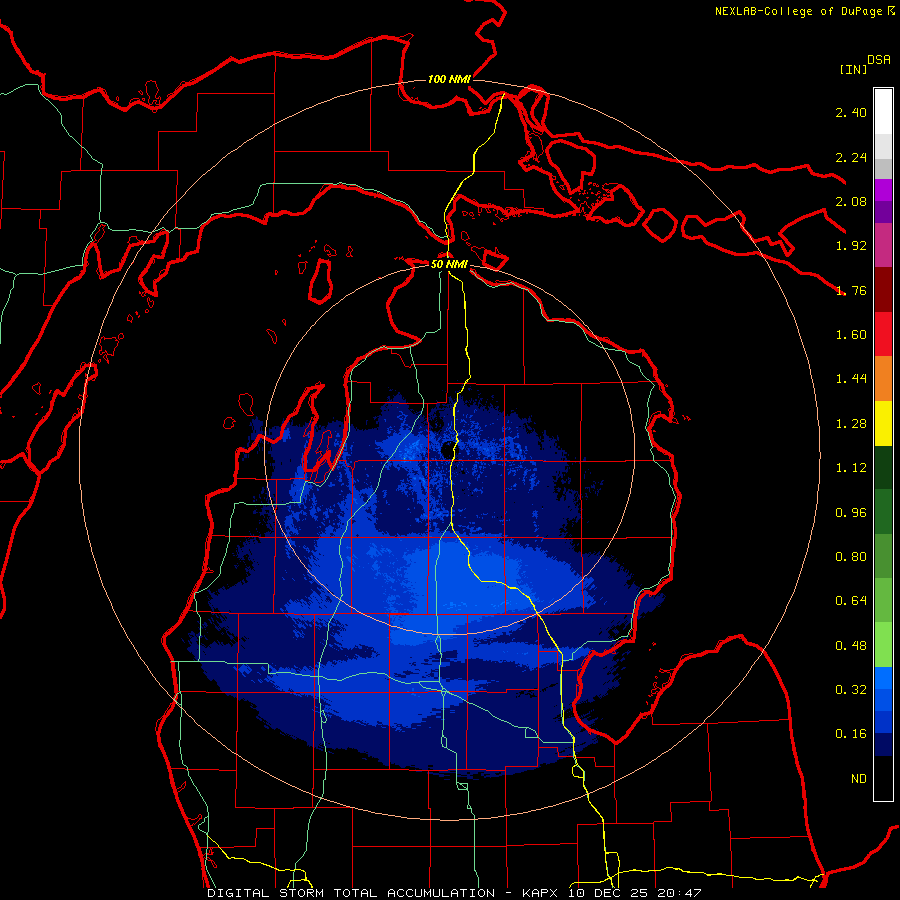
Task: Click the dark red legend swatch
Action: click(883, 290)
